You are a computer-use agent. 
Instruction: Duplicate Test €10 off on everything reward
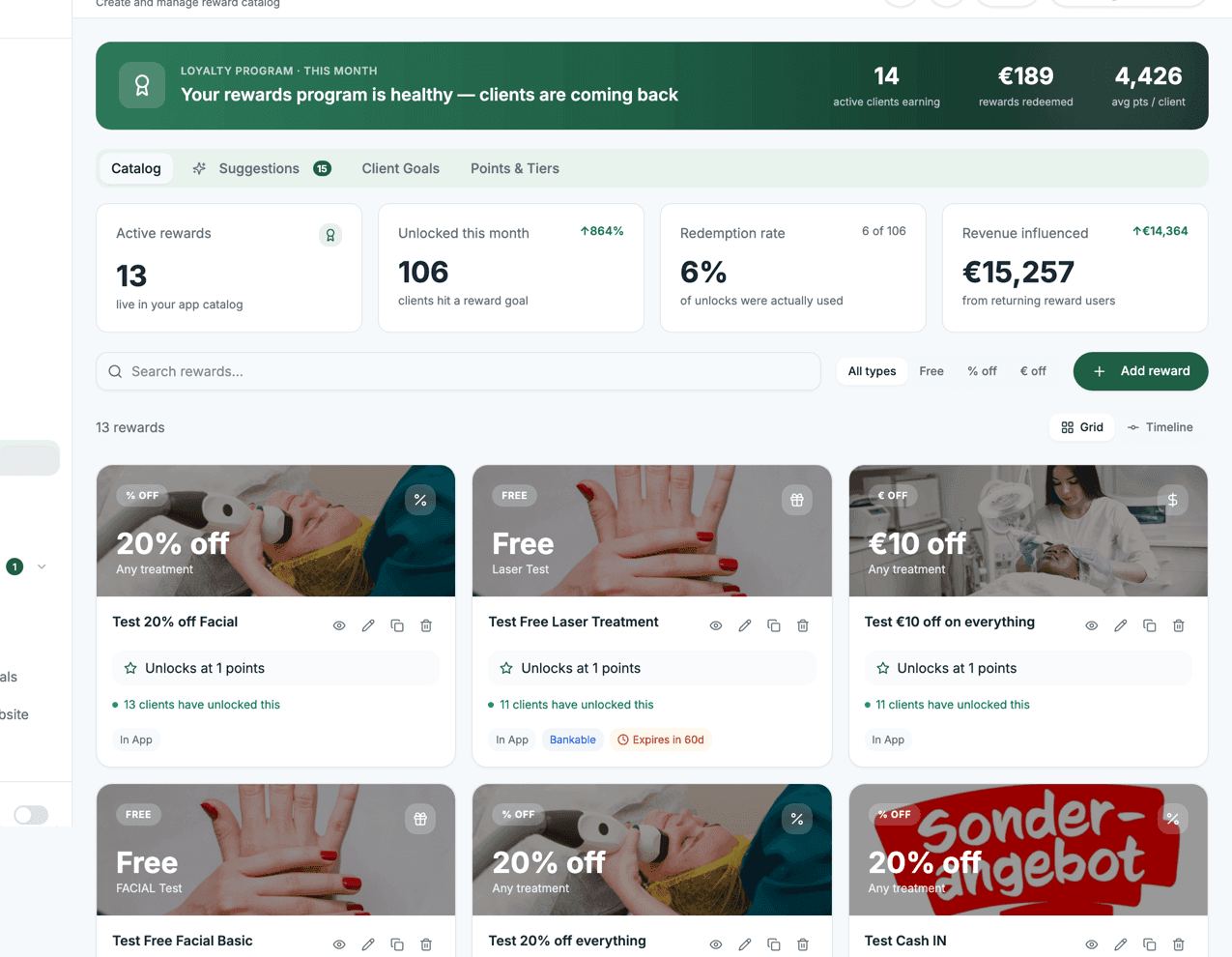coord(1150,625)
